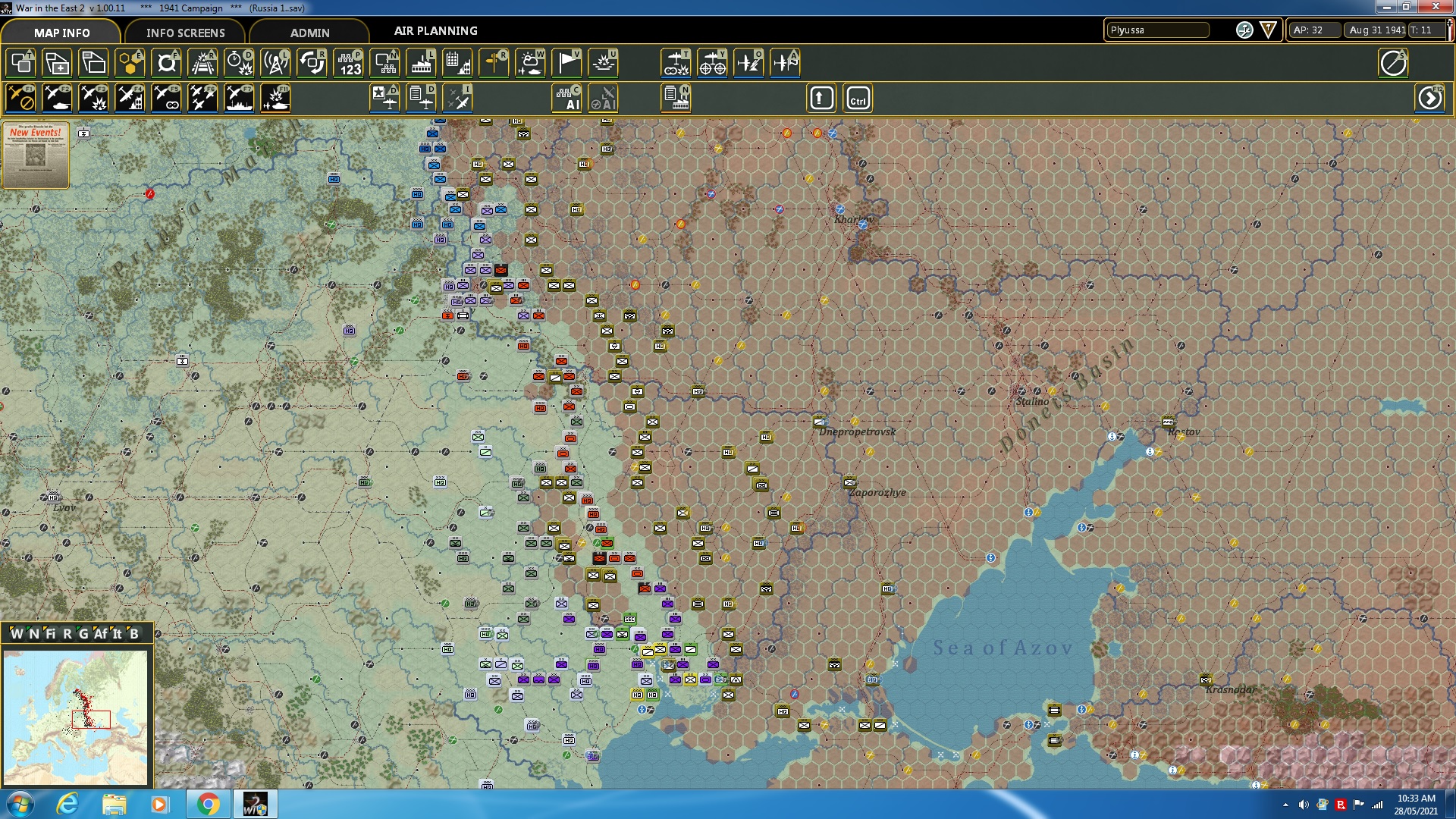The image size is (1456, 819).
Task: Select the F7 naval patrol air mode
Action: (240, 99)
